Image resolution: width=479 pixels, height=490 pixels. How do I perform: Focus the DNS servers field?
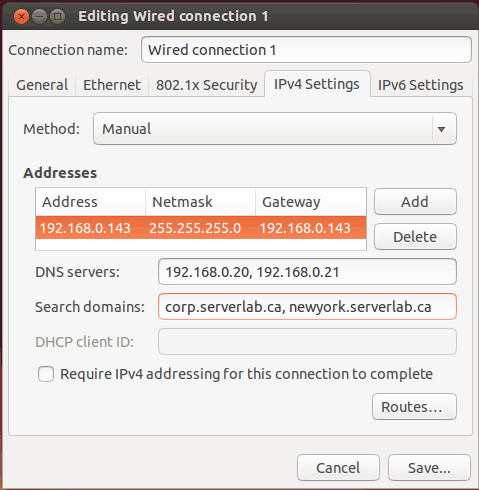click(x=307, y=272)
